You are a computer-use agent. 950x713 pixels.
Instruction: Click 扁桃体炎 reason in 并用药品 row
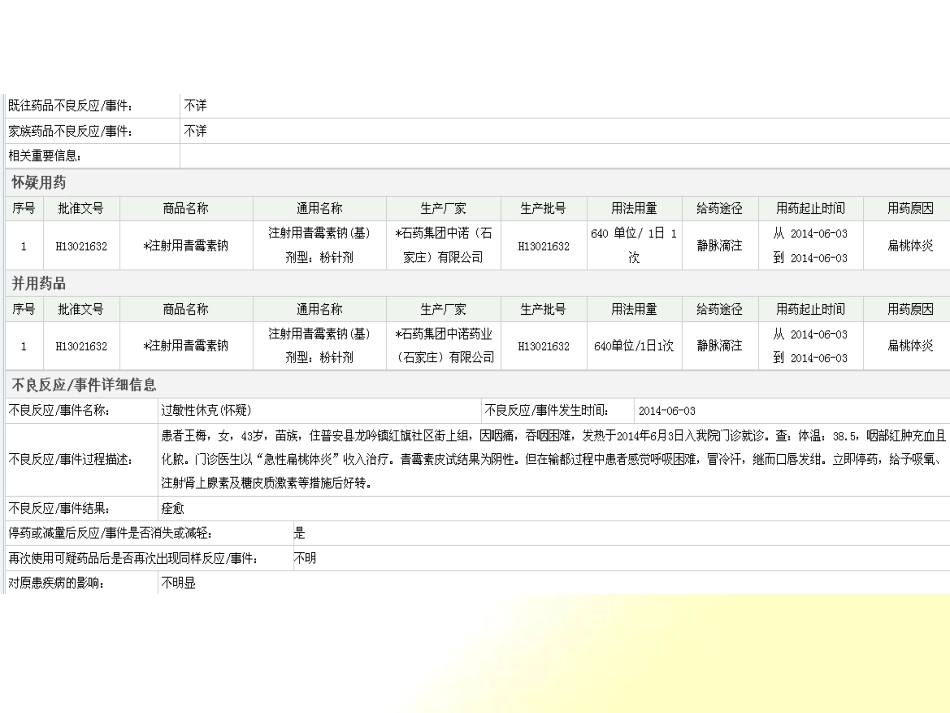coord(911,345)
